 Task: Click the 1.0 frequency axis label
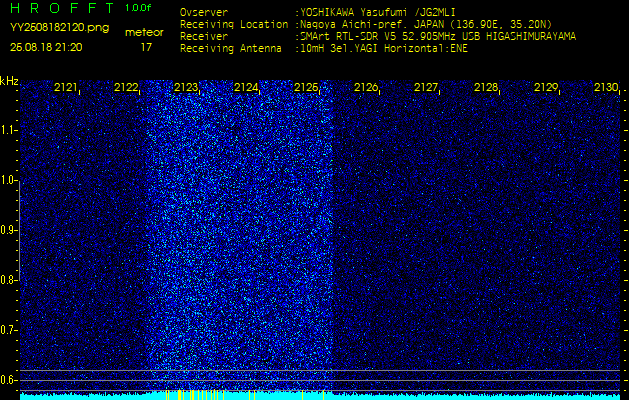point(8,181)
